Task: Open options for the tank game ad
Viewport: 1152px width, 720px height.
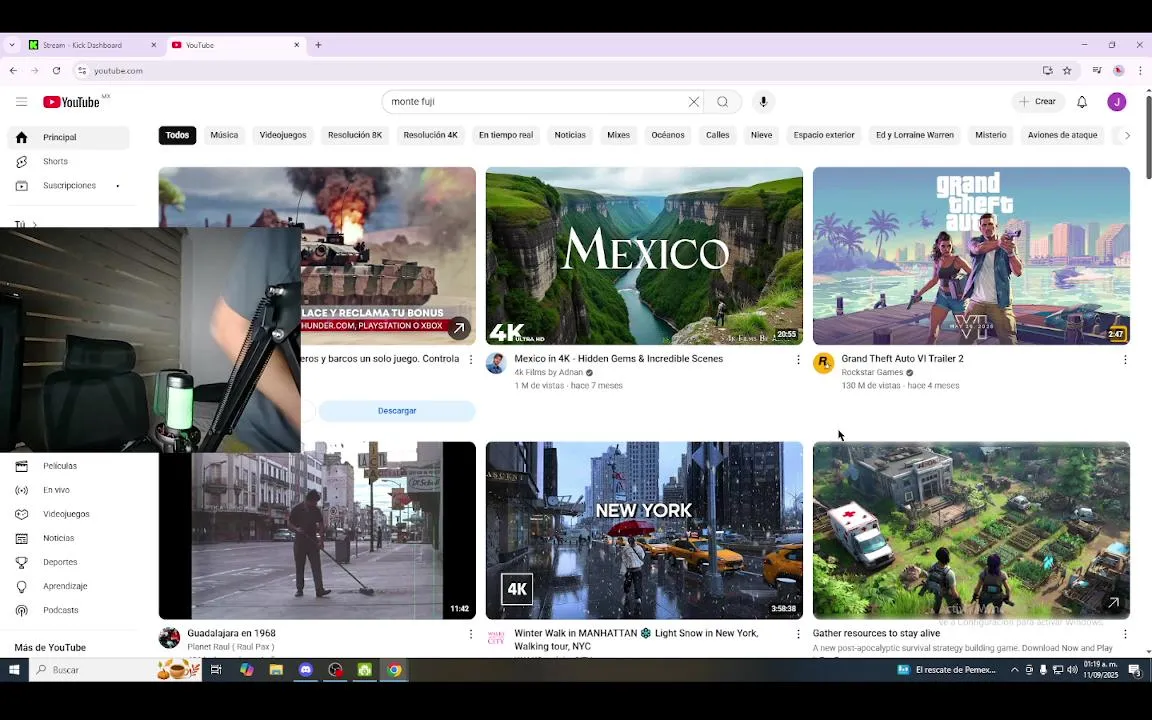Action: 471,359
